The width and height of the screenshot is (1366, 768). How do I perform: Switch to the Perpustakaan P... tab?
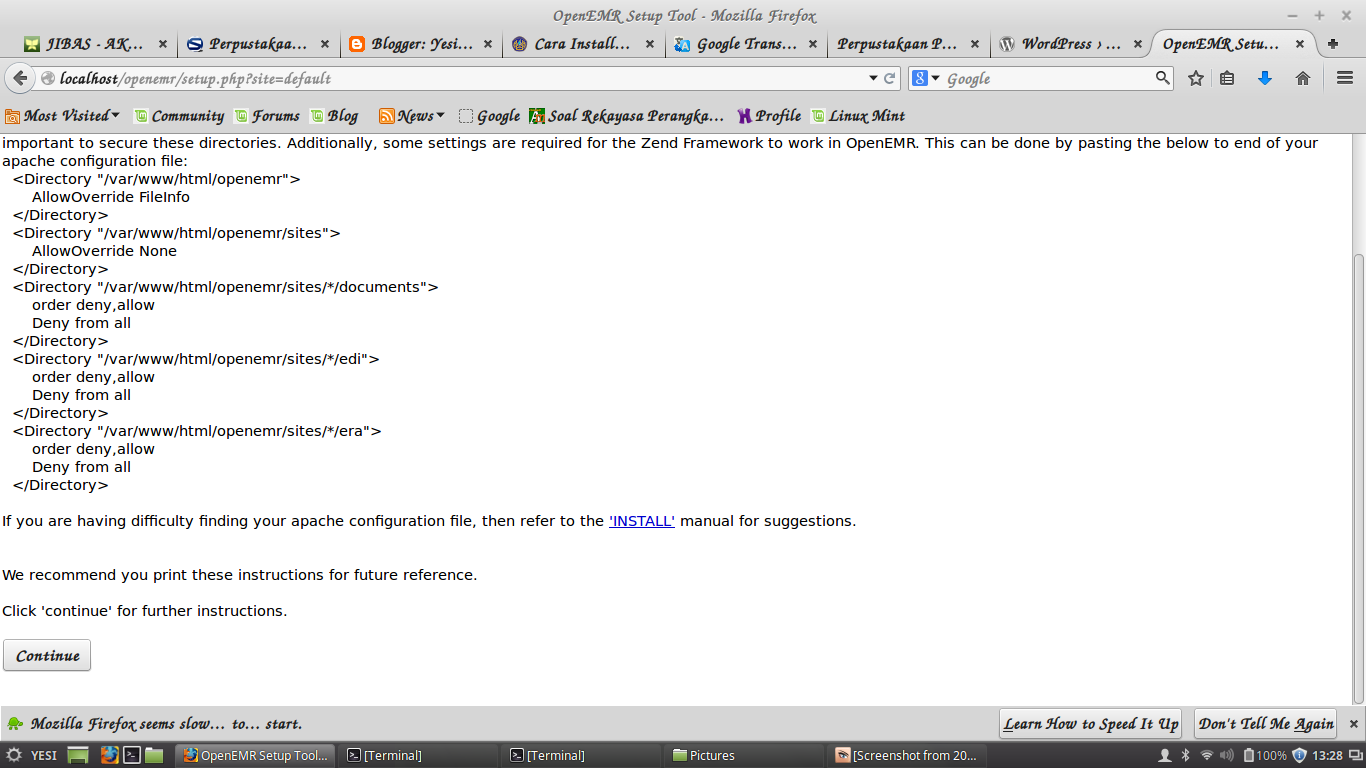click(908, 44)
